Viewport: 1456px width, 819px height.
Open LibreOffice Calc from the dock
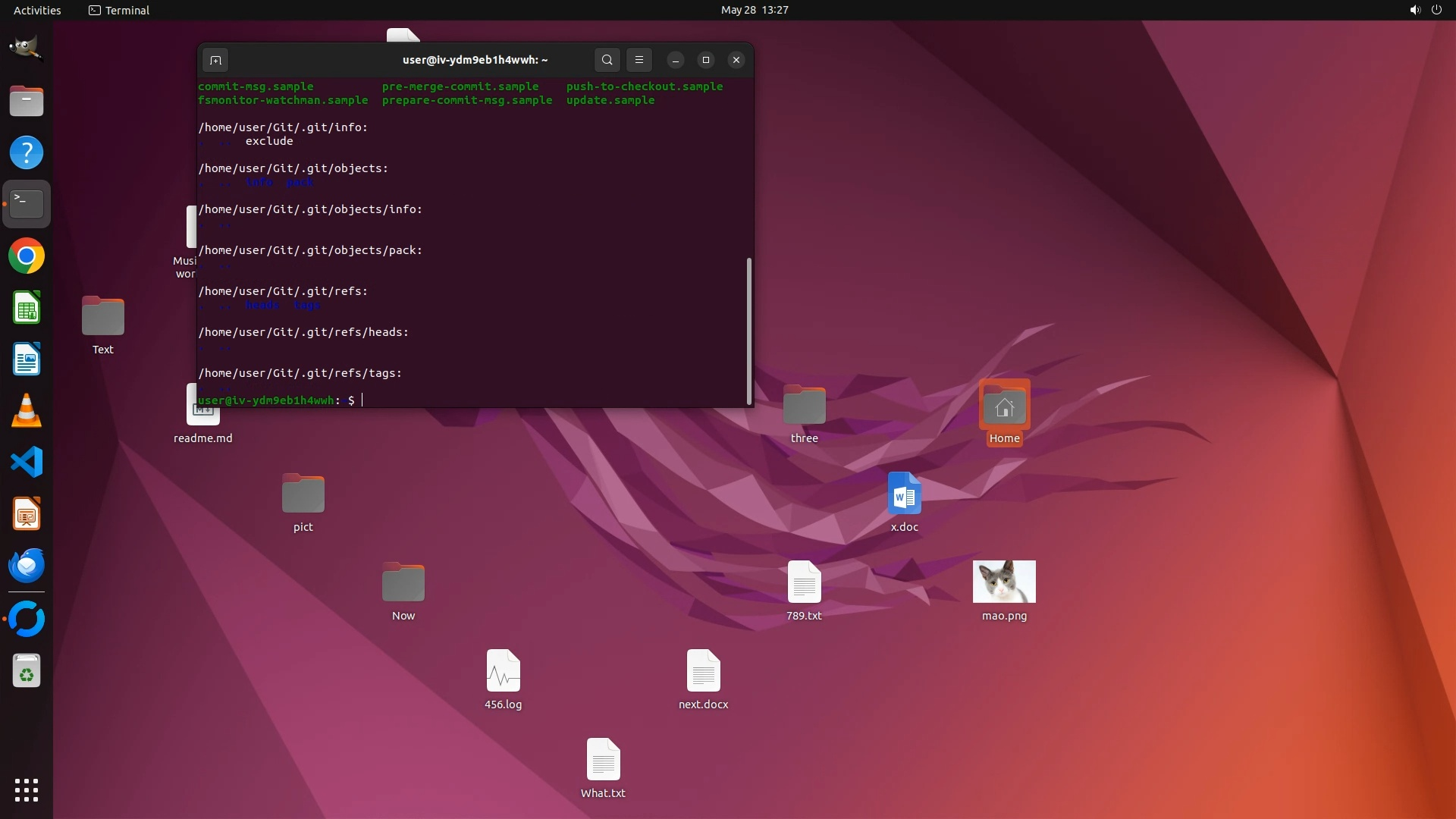[x=27, y=308]
